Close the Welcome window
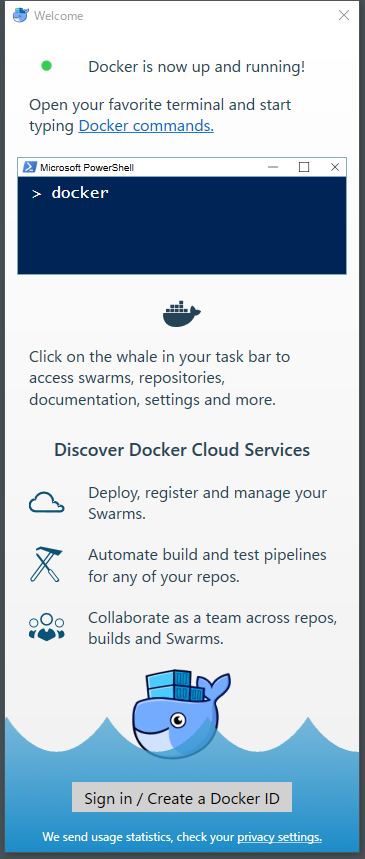 (344, 15)
